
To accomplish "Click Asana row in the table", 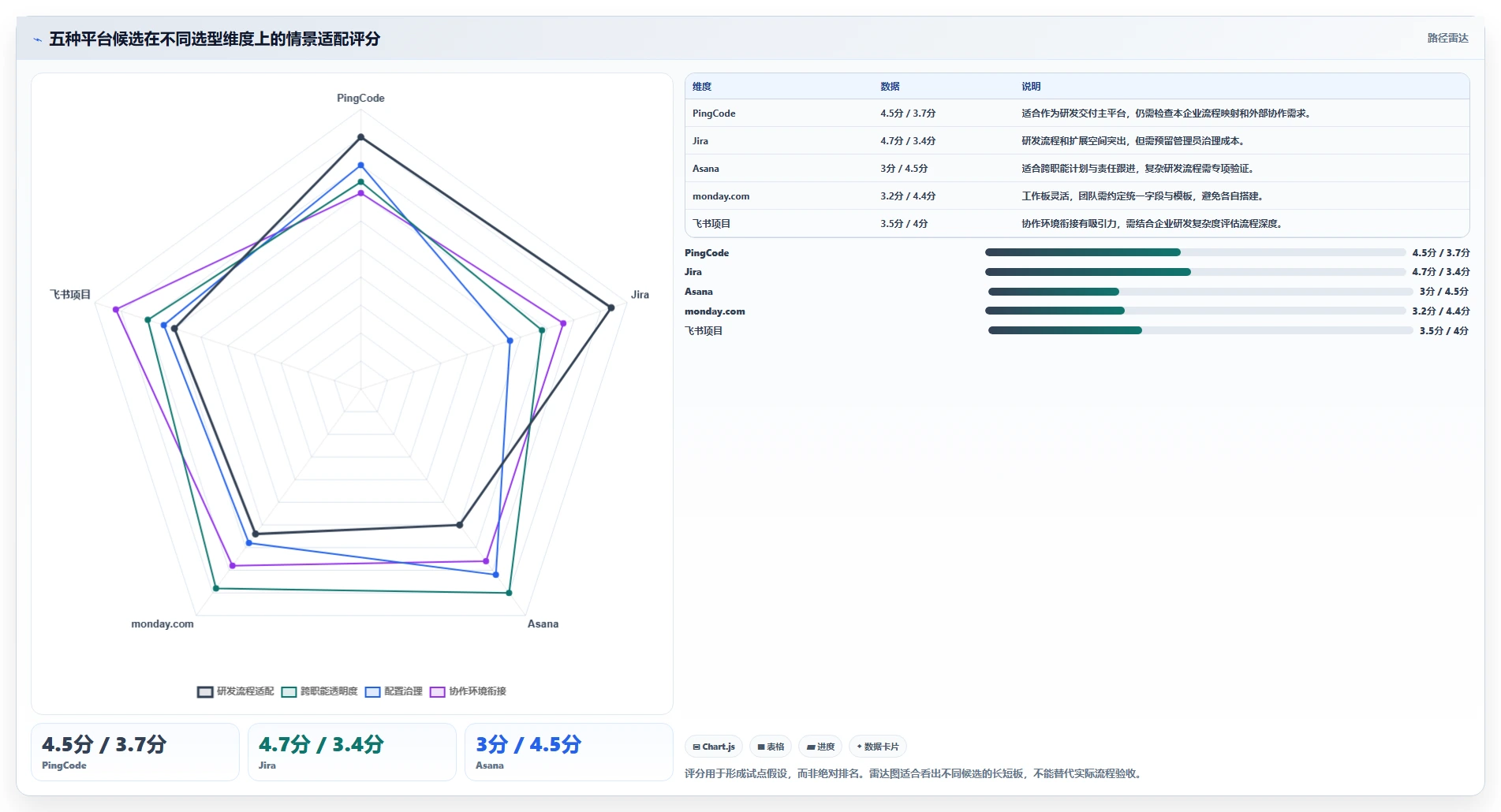I will [1077, 169].
